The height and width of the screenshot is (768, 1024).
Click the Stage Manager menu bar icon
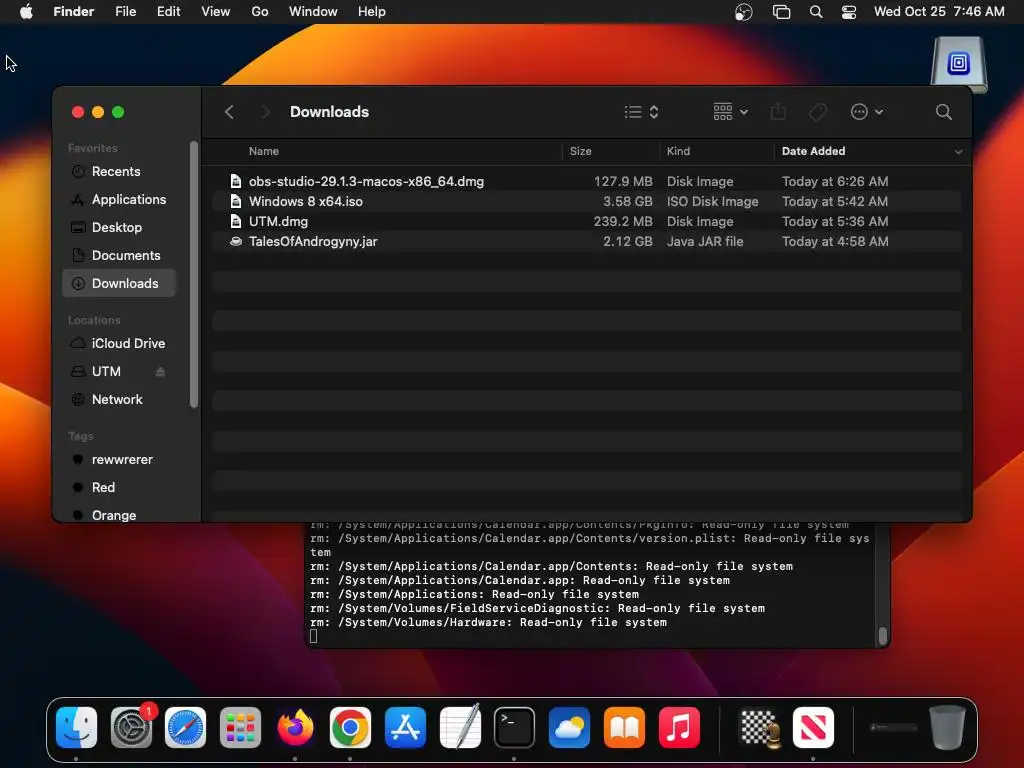(x=781, y=12)
